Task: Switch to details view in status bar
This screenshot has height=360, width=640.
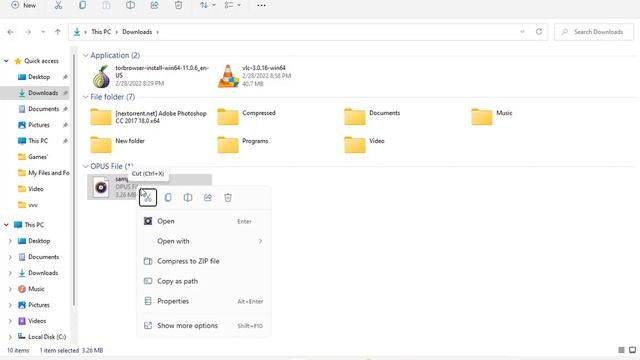Action: pyautogui.click(x=621, y=350)
